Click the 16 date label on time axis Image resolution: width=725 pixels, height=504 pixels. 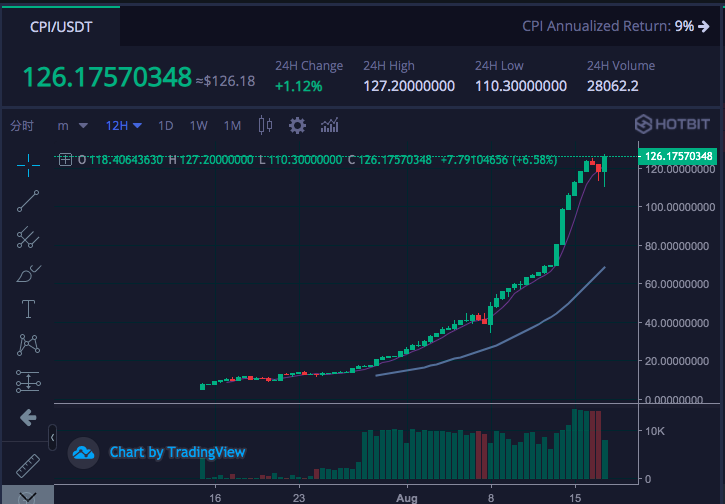(x=215, y=498)
